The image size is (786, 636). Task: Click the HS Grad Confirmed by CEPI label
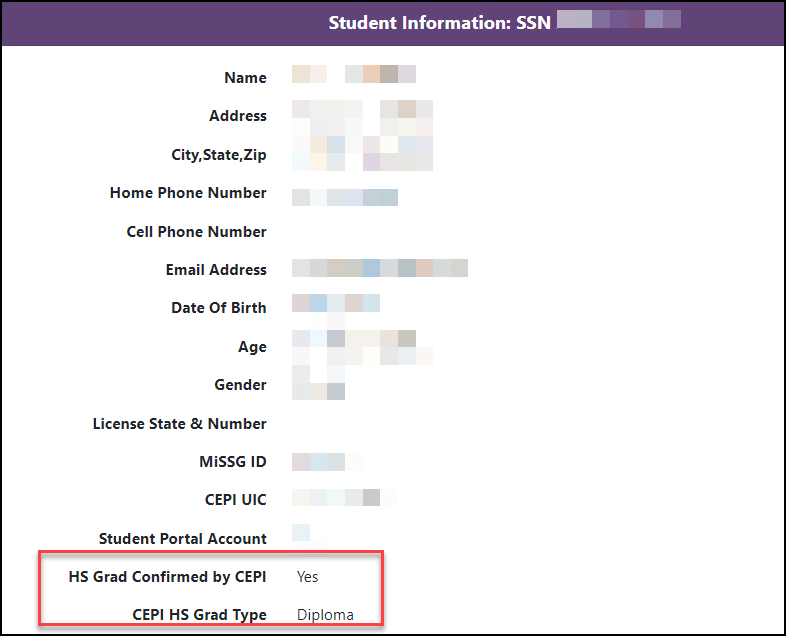click(x=167, y=577)
